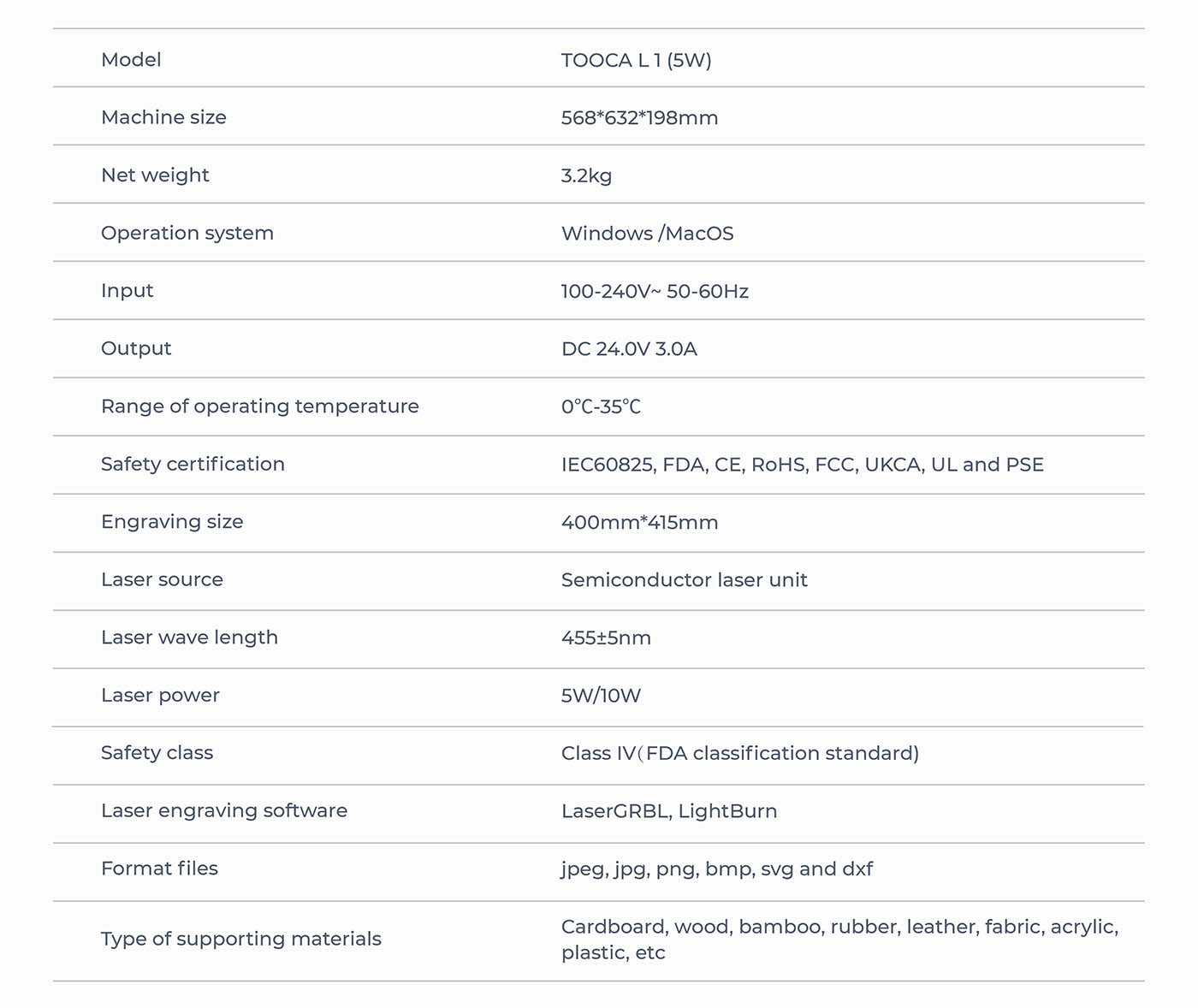Click the 'Format files' row label
The height and width of the screenshot is (1008, 1198).
point(159,869)
